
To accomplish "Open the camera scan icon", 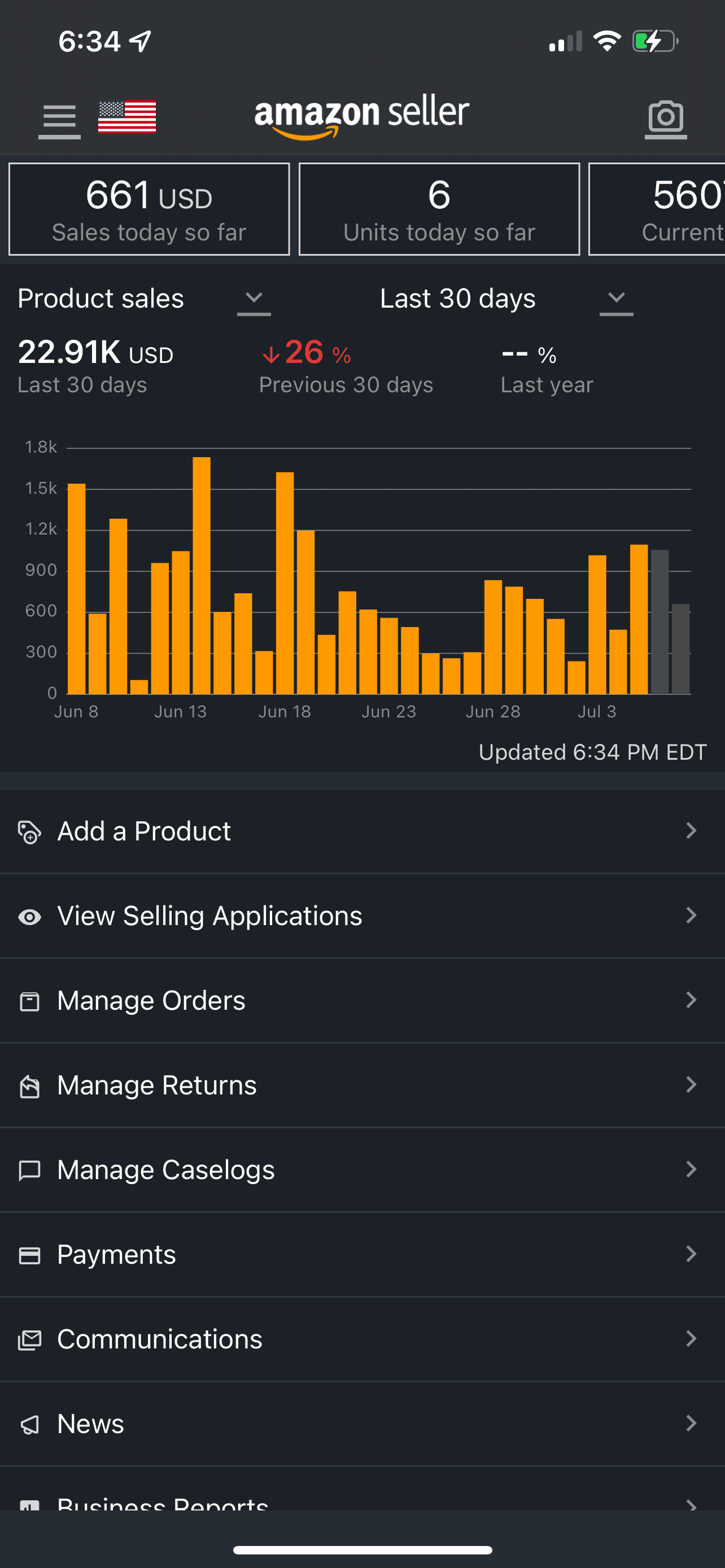I will tap(665, 117).
